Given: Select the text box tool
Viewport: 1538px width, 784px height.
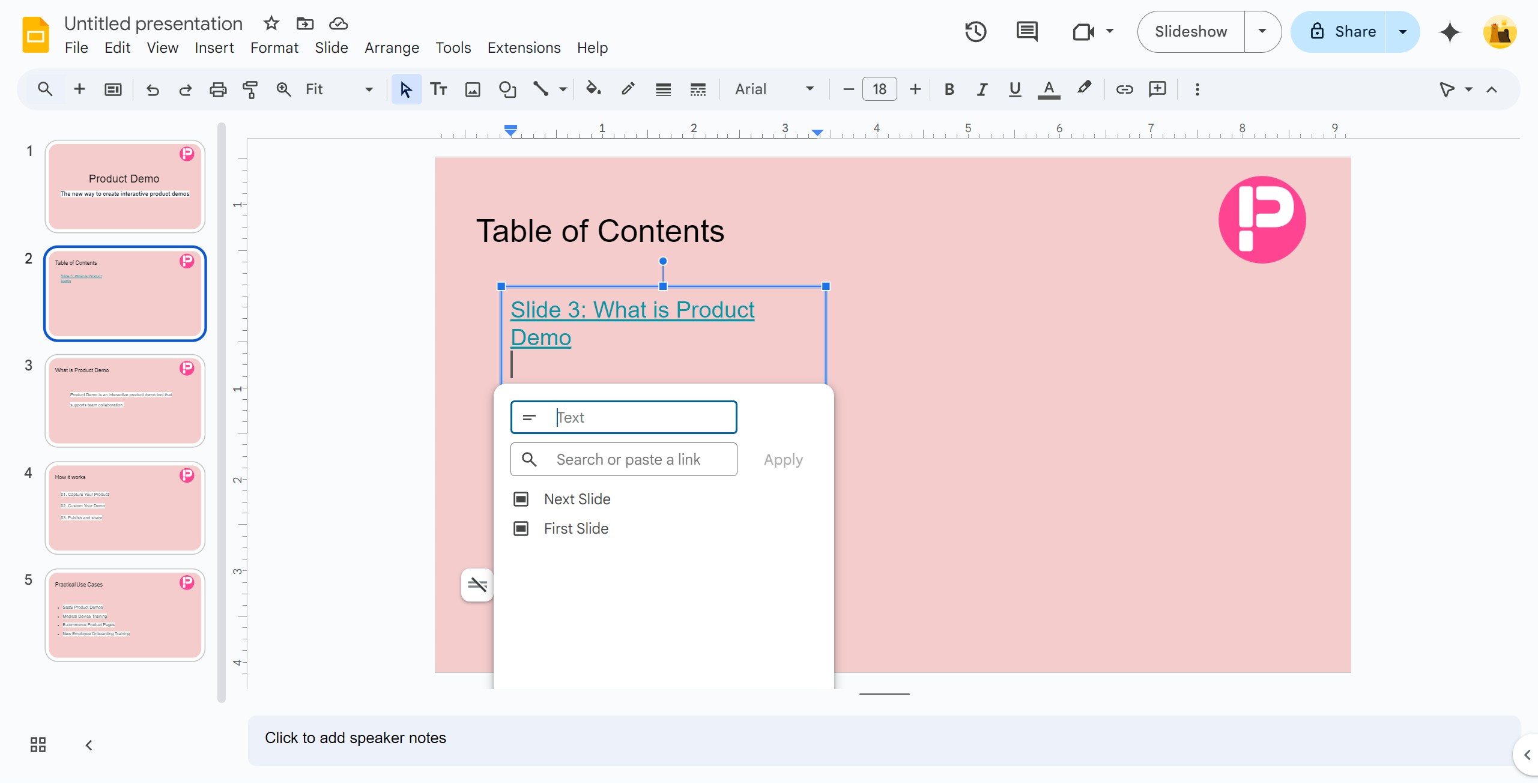Looking at the screenshot, I should click(x=438, y=89).
